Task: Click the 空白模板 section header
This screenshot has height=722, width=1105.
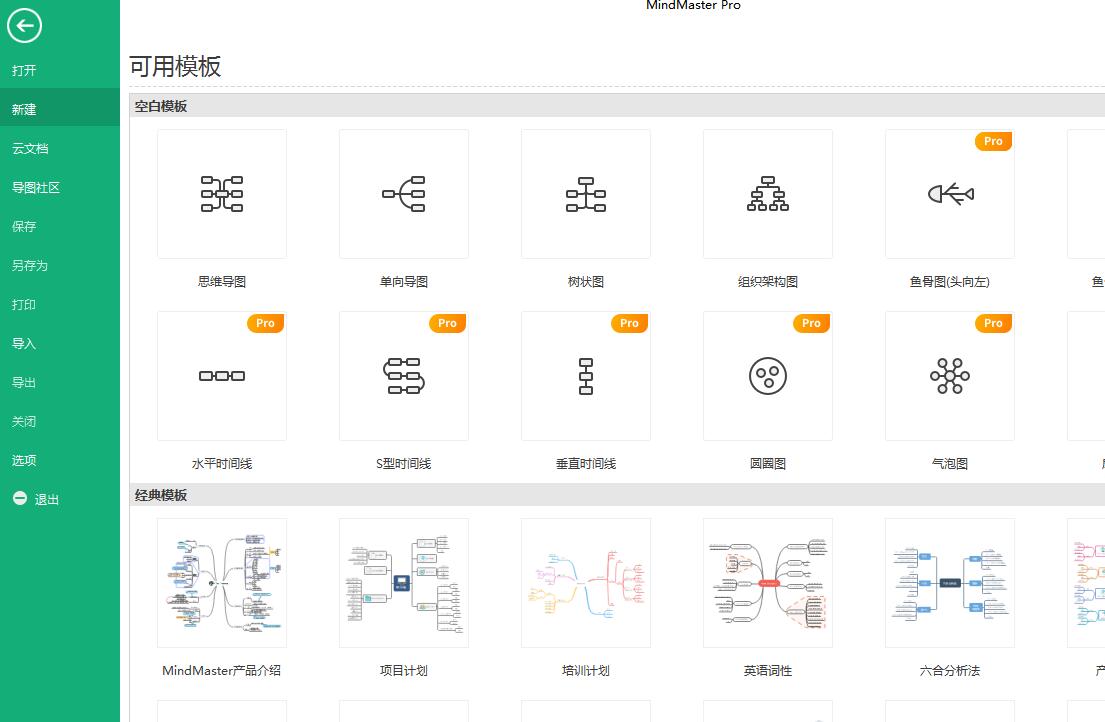Action: (x=161, y=106)
